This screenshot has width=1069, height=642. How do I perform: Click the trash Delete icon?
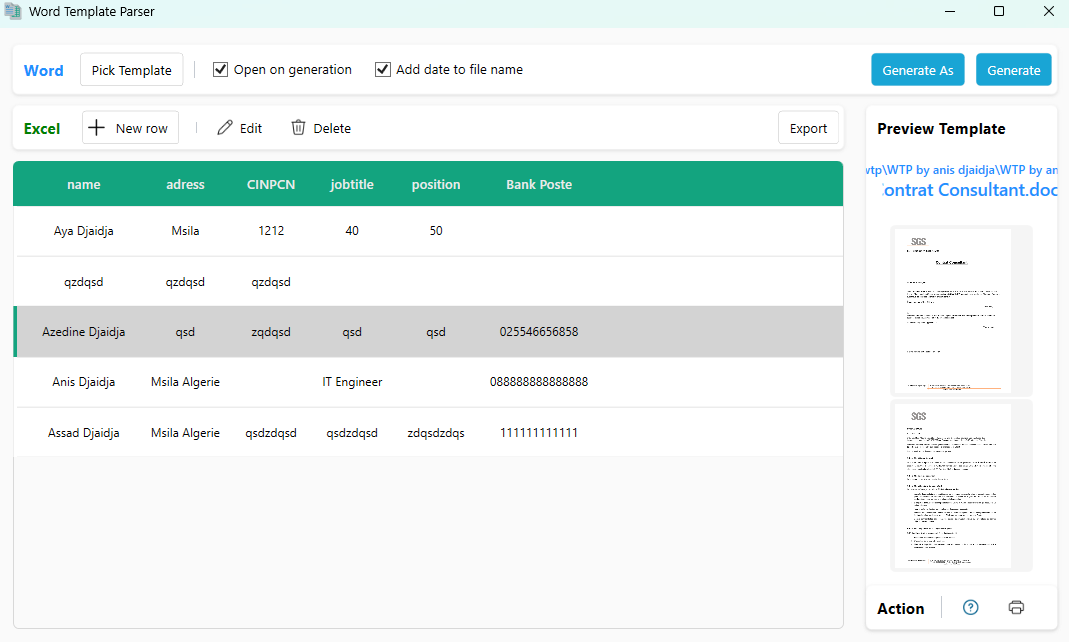[x=298, y=128]
